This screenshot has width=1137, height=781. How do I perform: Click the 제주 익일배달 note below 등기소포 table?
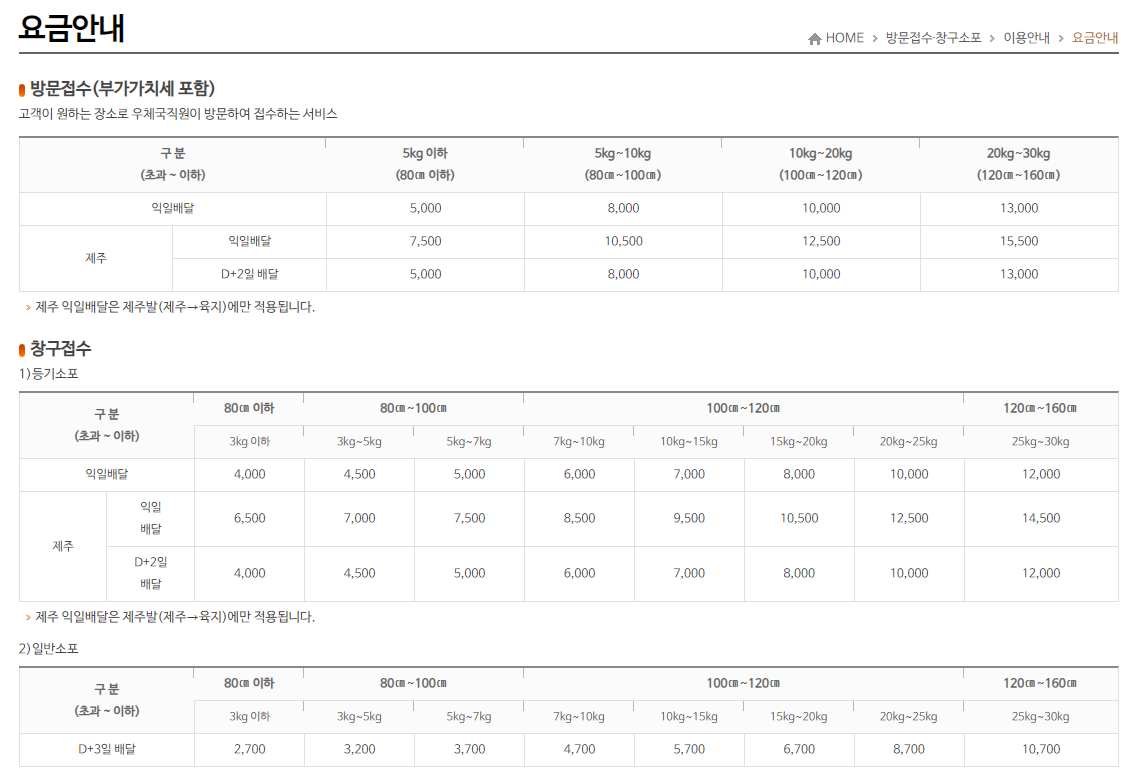175,617
